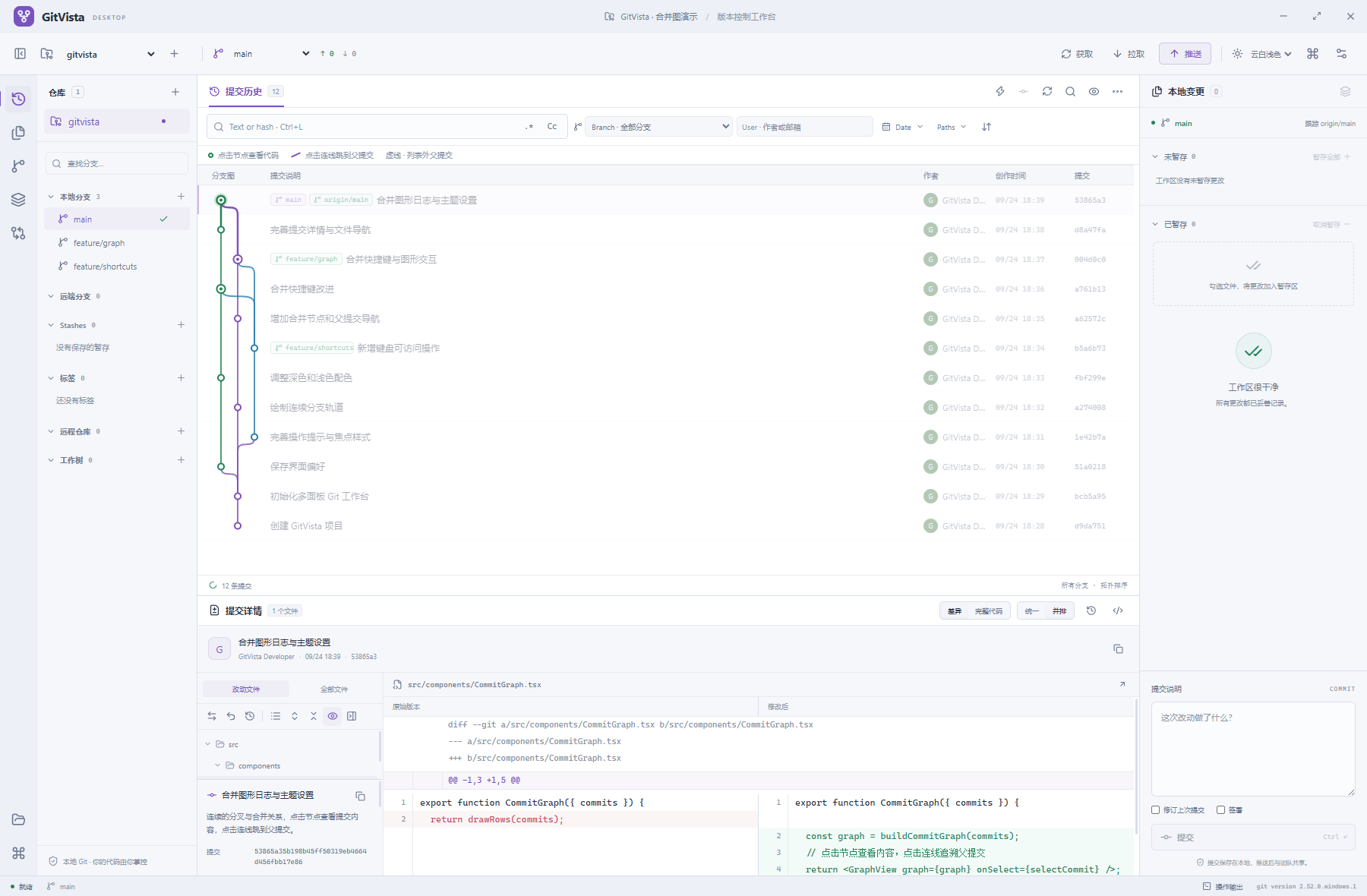Click the Pull button
Screen dimensions: 1367x896
coord(1129,54)
